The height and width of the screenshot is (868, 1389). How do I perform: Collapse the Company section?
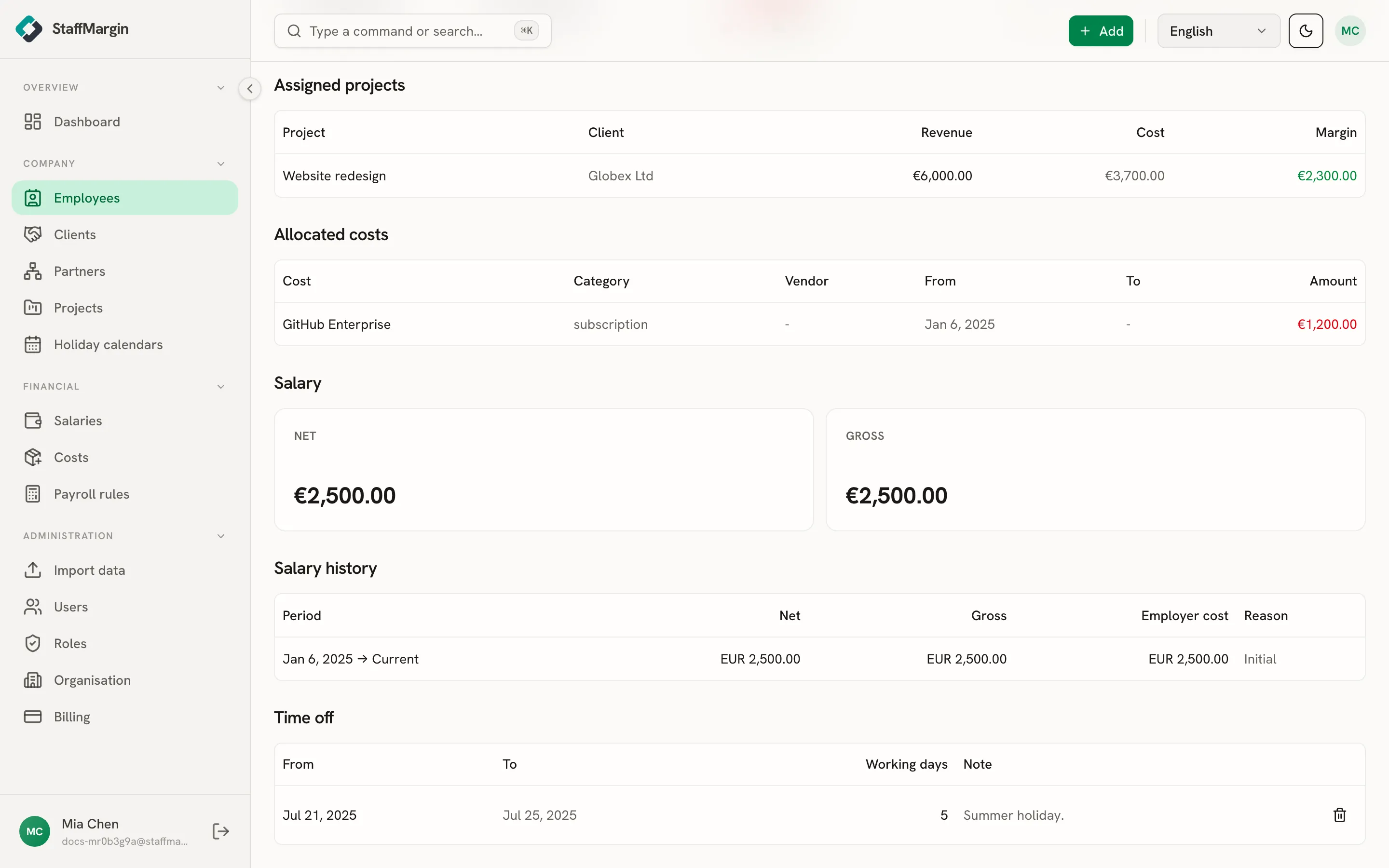pos(220,164)
